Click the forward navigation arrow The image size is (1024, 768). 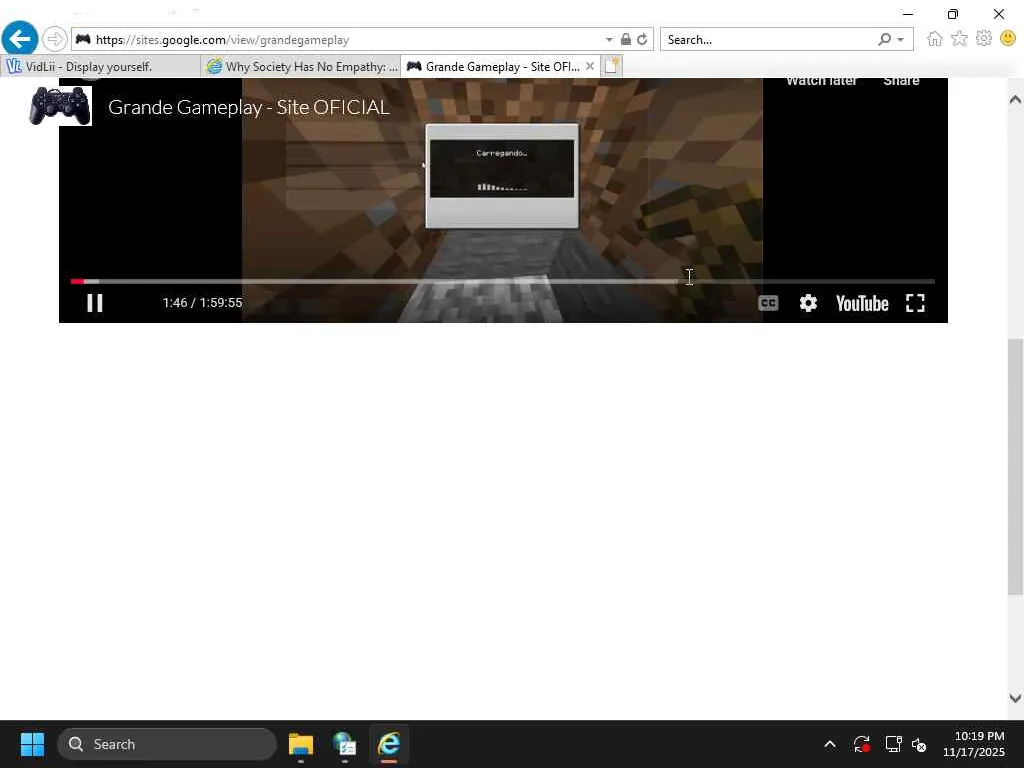point(54,39)
